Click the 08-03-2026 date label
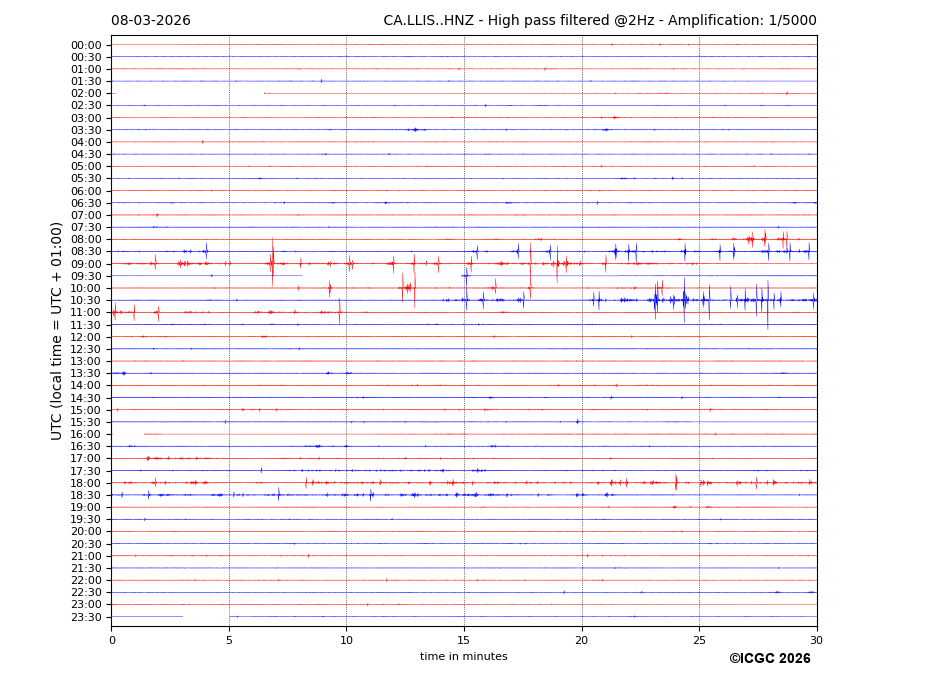This screenshot has height=696, width=927. click(150, 21)
